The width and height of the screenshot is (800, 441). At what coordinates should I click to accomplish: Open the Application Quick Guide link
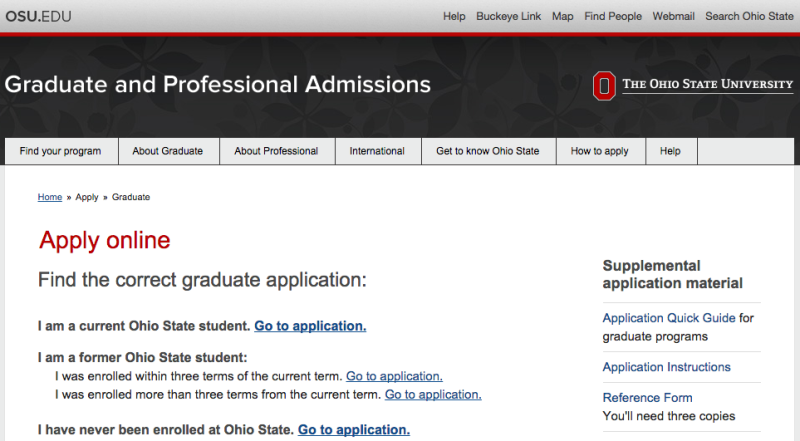(669, 318)
